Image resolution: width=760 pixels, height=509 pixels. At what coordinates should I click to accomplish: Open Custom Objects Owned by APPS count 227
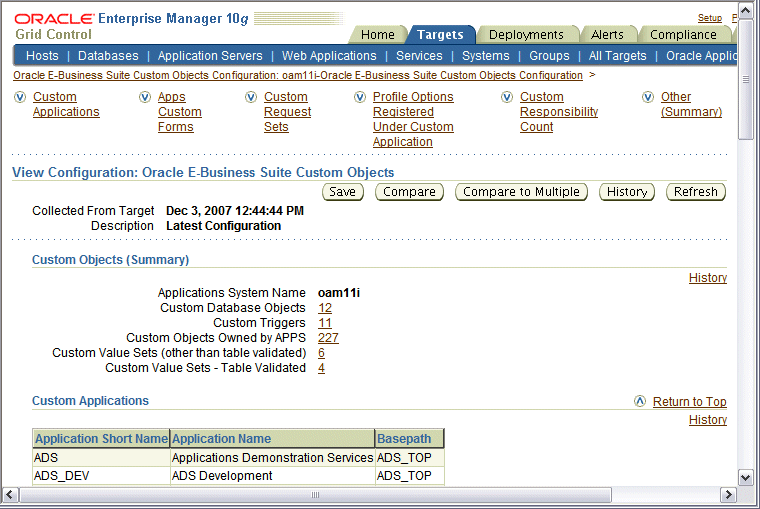tap(328, 338)
